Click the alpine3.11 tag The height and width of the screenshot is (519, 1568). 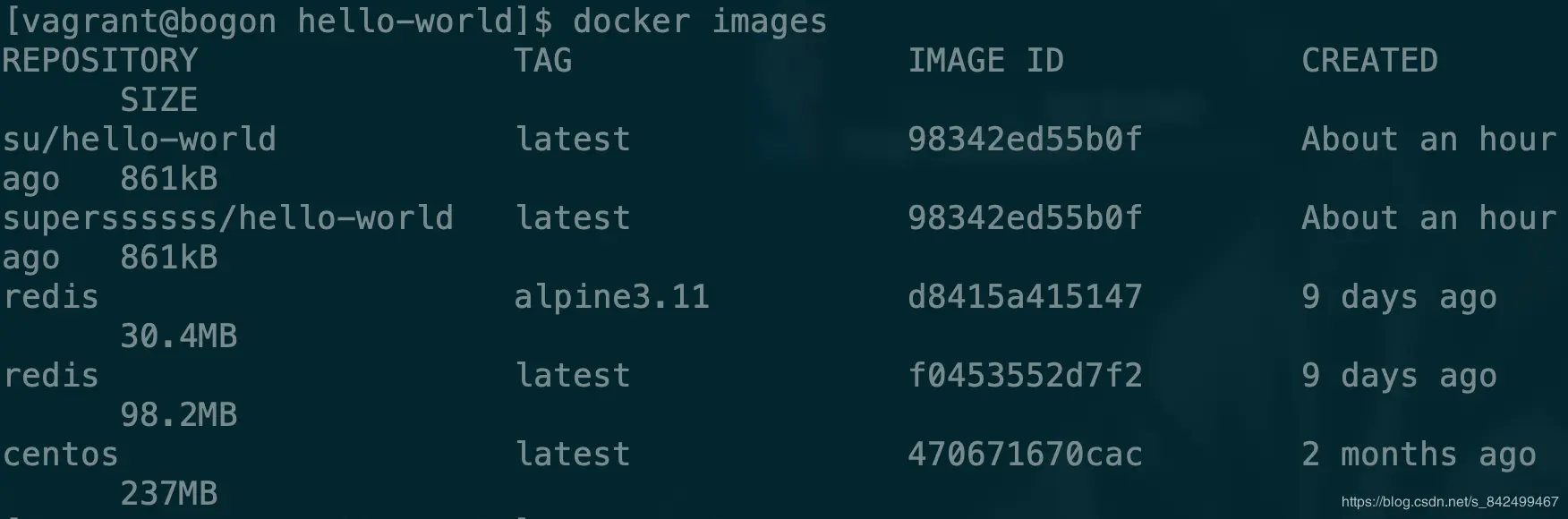click(x=611, y=296)
